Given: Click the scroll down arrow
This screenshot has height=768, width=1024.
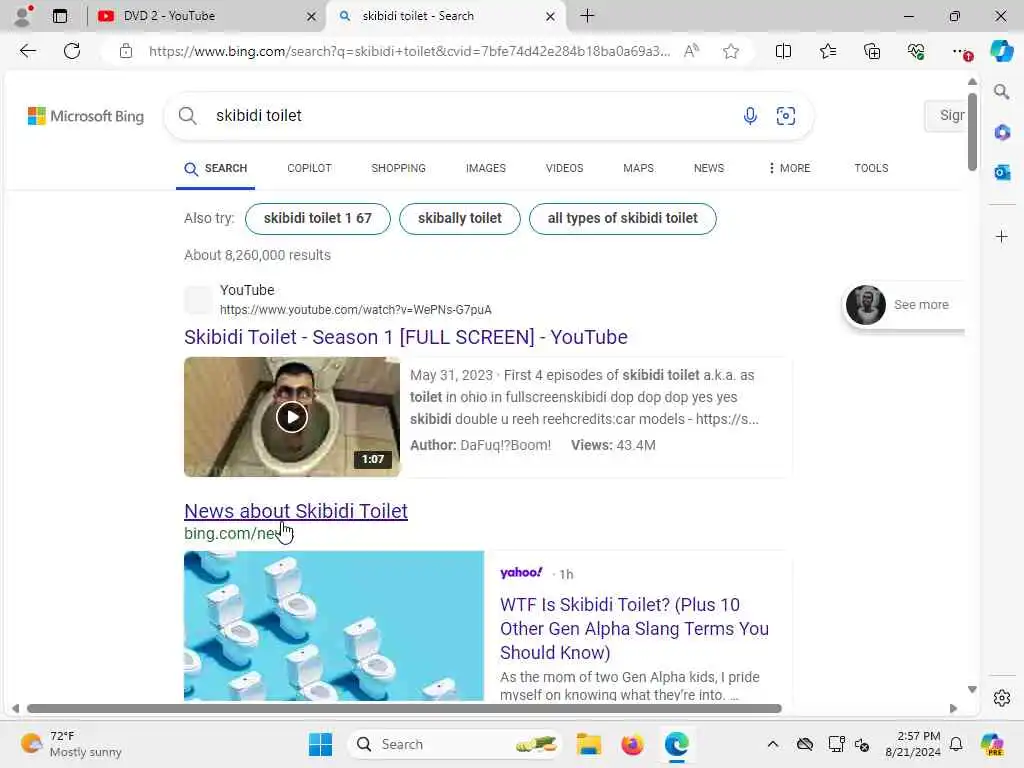Looking at the screenshot, I should click(972, 690).
